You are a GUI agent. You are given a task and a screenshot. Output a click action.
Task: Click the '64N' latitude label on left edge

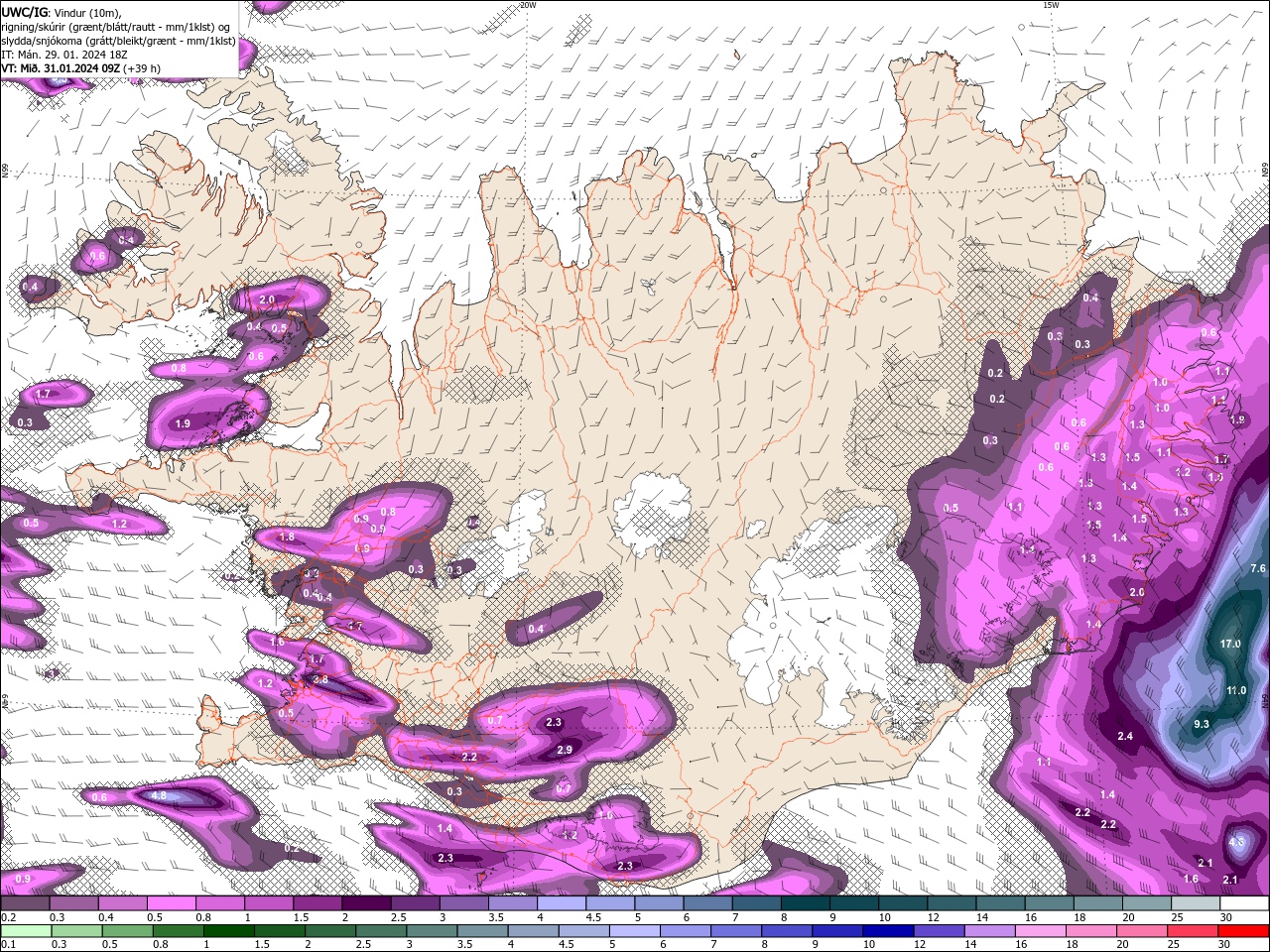pos(5,701)
